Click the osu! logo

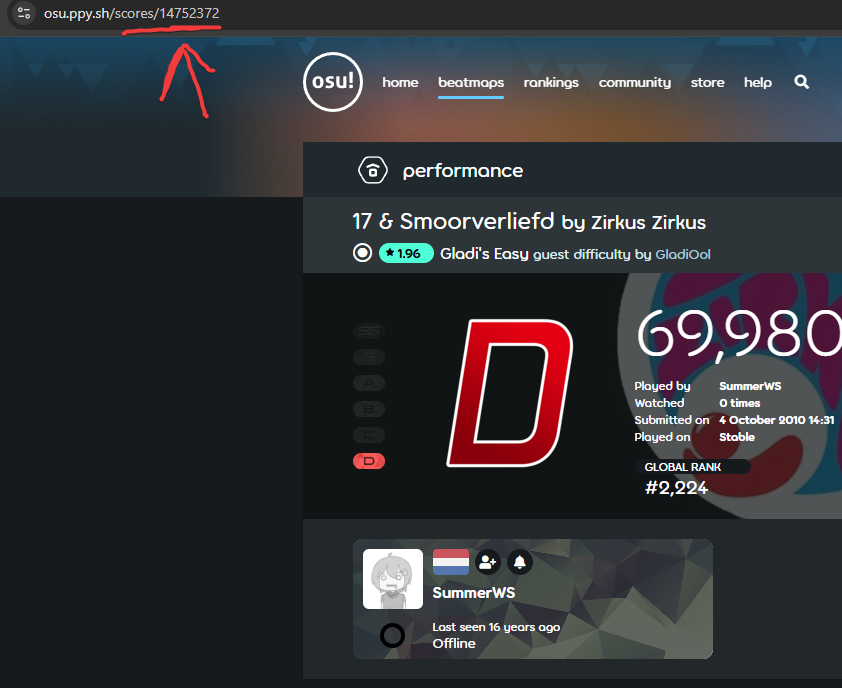tap(333, 82)
